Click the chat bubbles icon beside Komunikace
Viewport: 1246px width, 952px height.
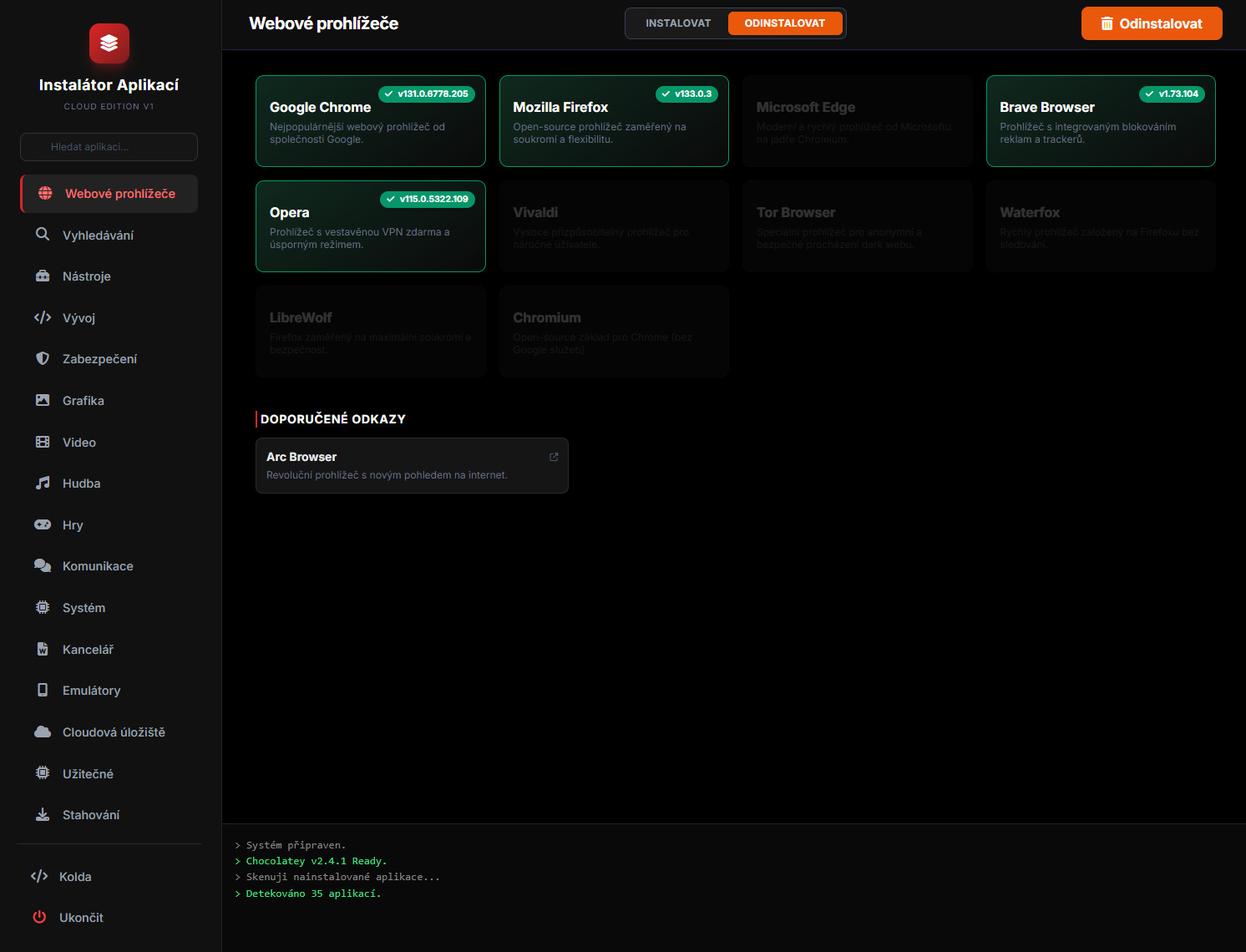pos(43,566)
